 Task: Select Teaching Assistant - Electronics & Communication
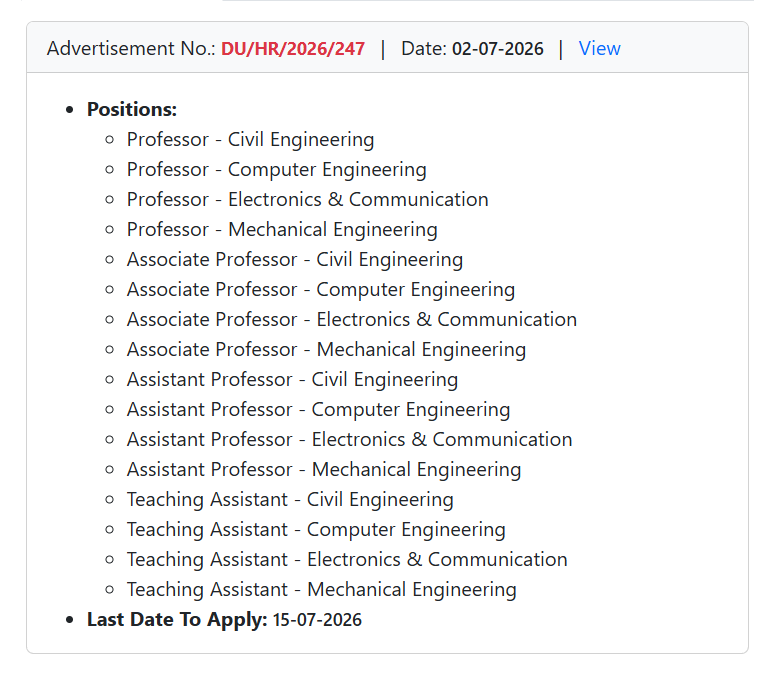[x=347, y=560]
